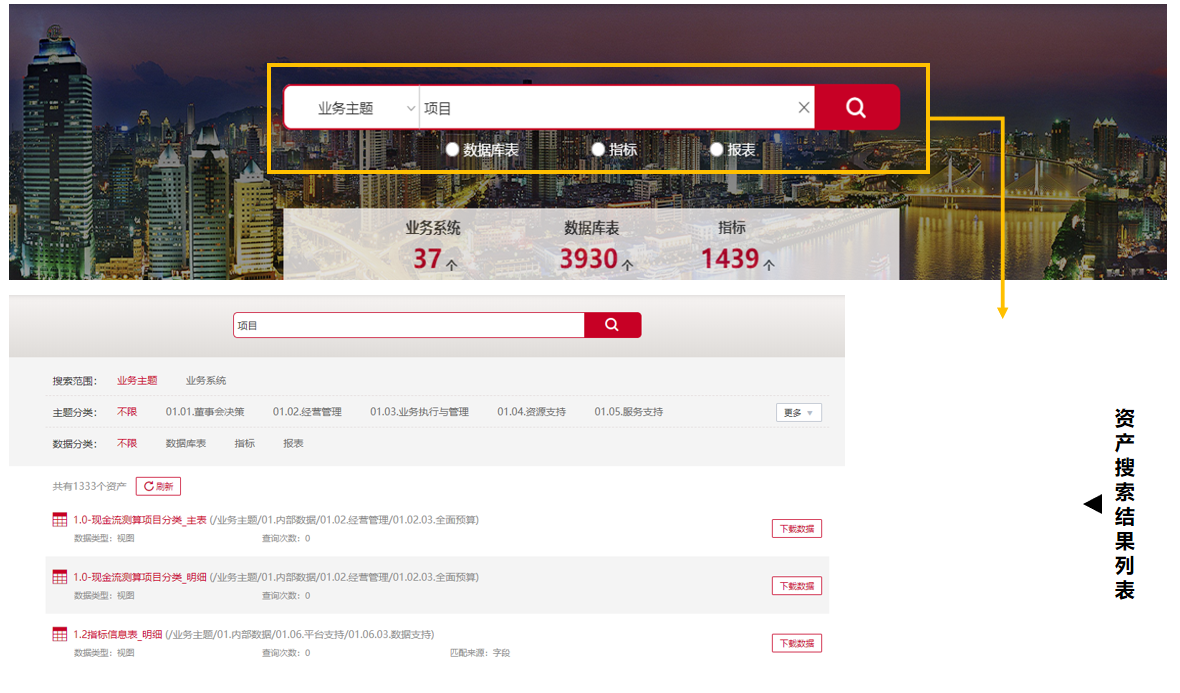Select the 指标 radio button

click(x=598, y=149)
